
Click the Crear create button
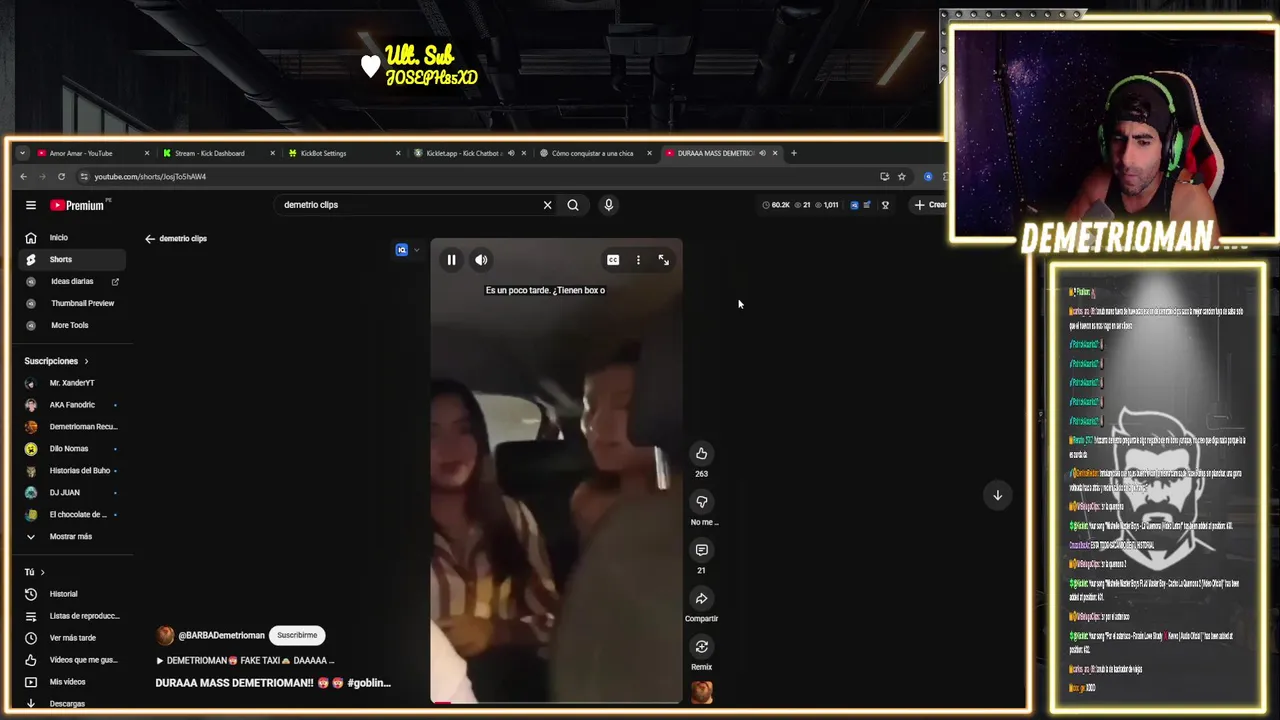tap(930, 205)
